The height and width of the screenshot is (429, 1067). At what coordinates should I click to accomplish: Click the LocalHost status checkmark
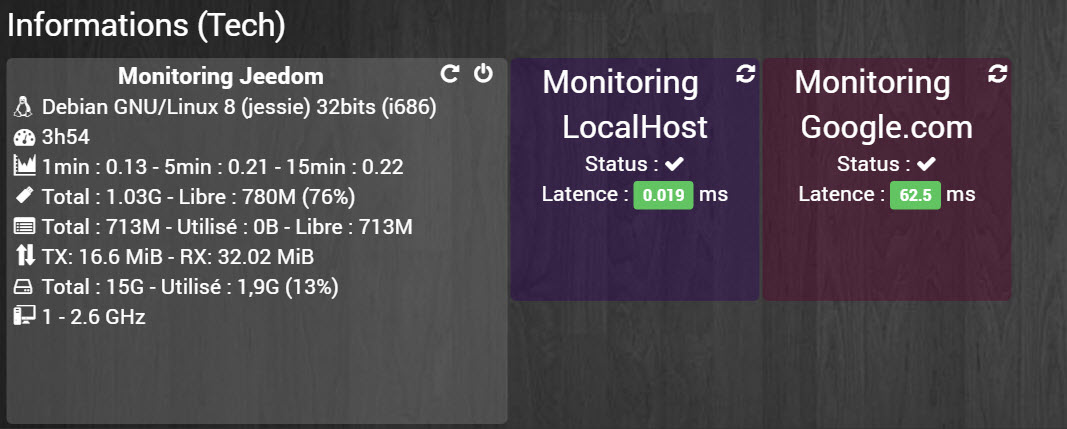click(674, 164)
